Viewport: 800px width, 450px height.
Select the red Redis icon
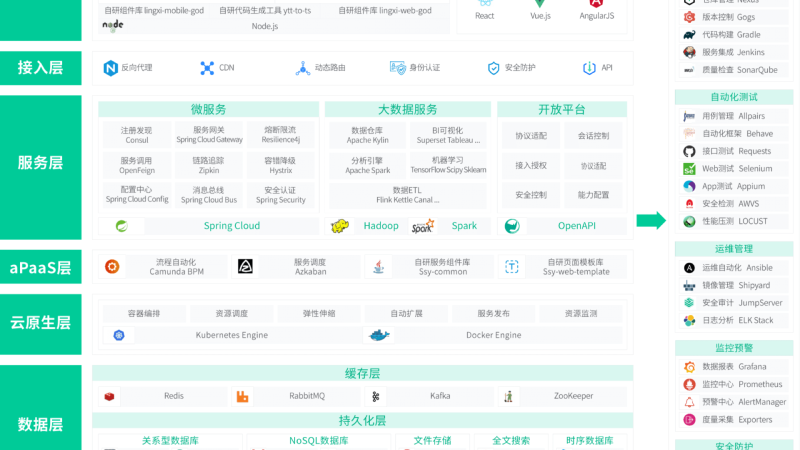[x=109, y=396]
